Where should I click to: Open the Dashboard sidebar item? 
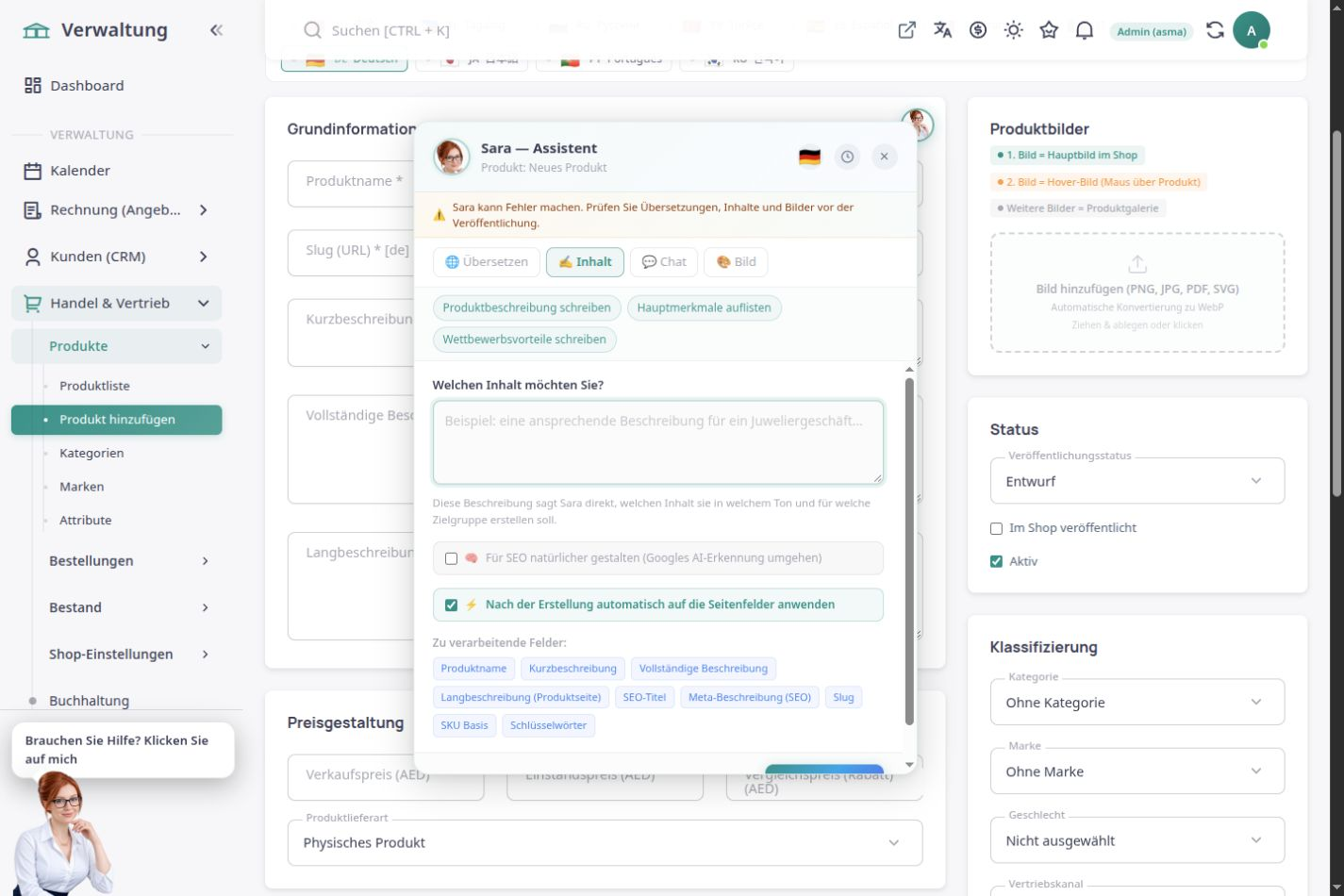coord(87,86)
